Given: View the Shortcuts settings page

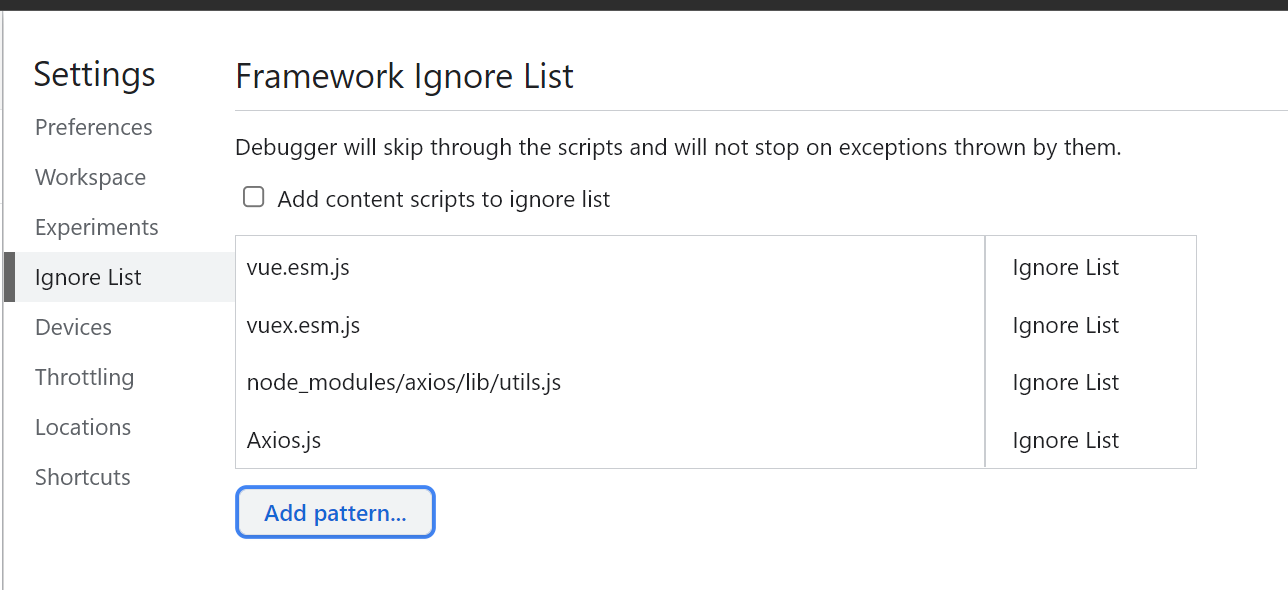Looking at the screenshot, I should coord(82,477).
